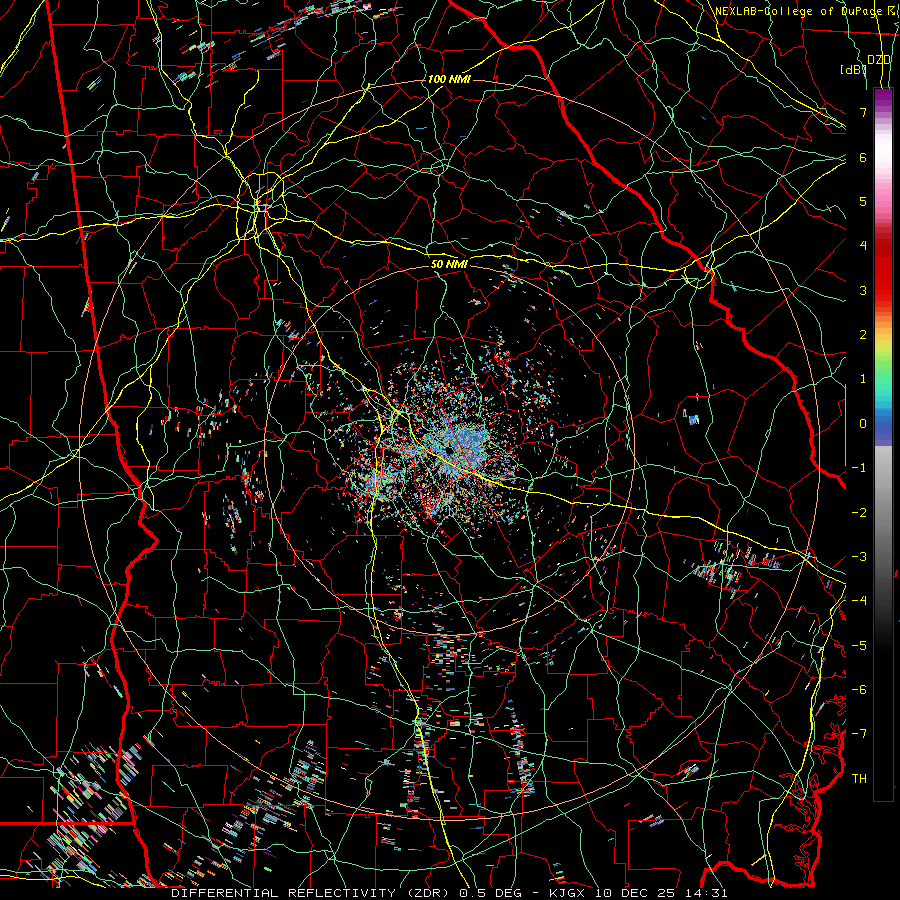This screenshot has height=900, width=900.
Task: Click the [dB] units label
Action: 853,69
